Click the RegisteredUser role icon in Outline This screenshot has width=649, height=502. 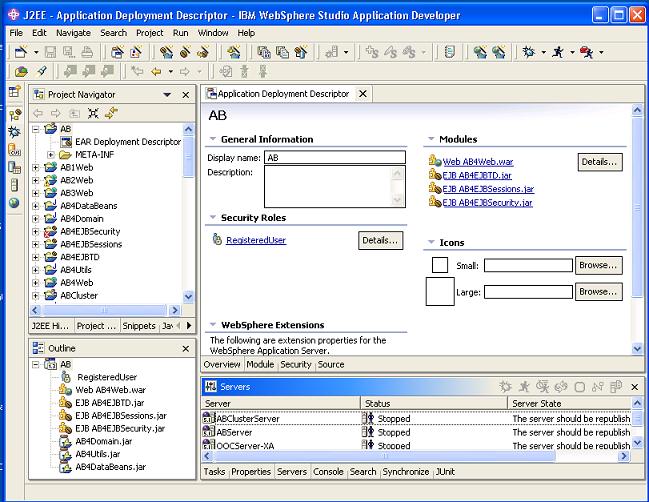coord(66,377)
